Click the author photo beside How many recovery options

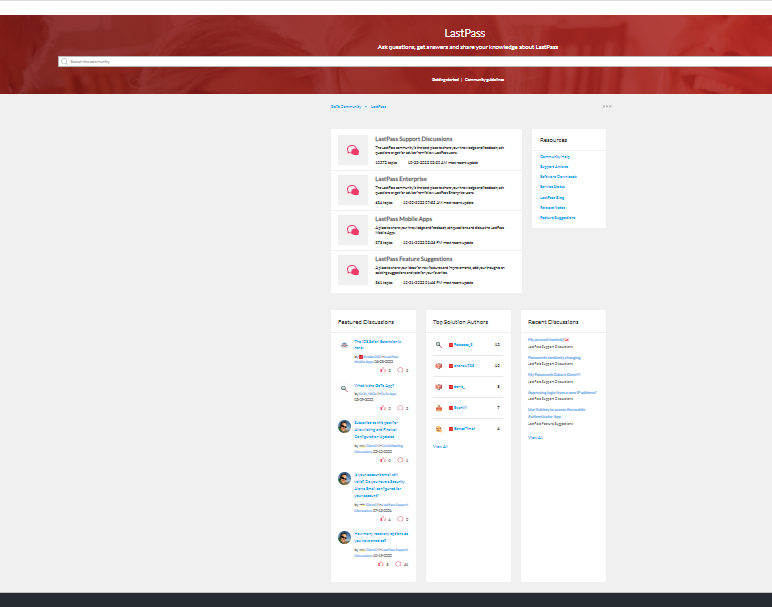[344, 537]
